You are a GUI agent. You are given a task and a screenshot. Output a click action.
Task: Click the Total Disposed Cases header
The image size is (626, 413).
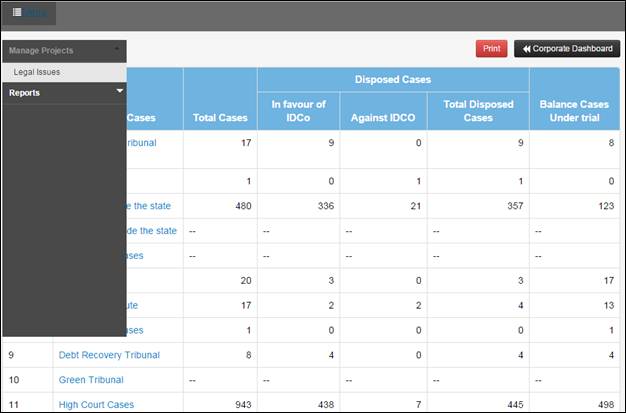[x=478, y=111]
